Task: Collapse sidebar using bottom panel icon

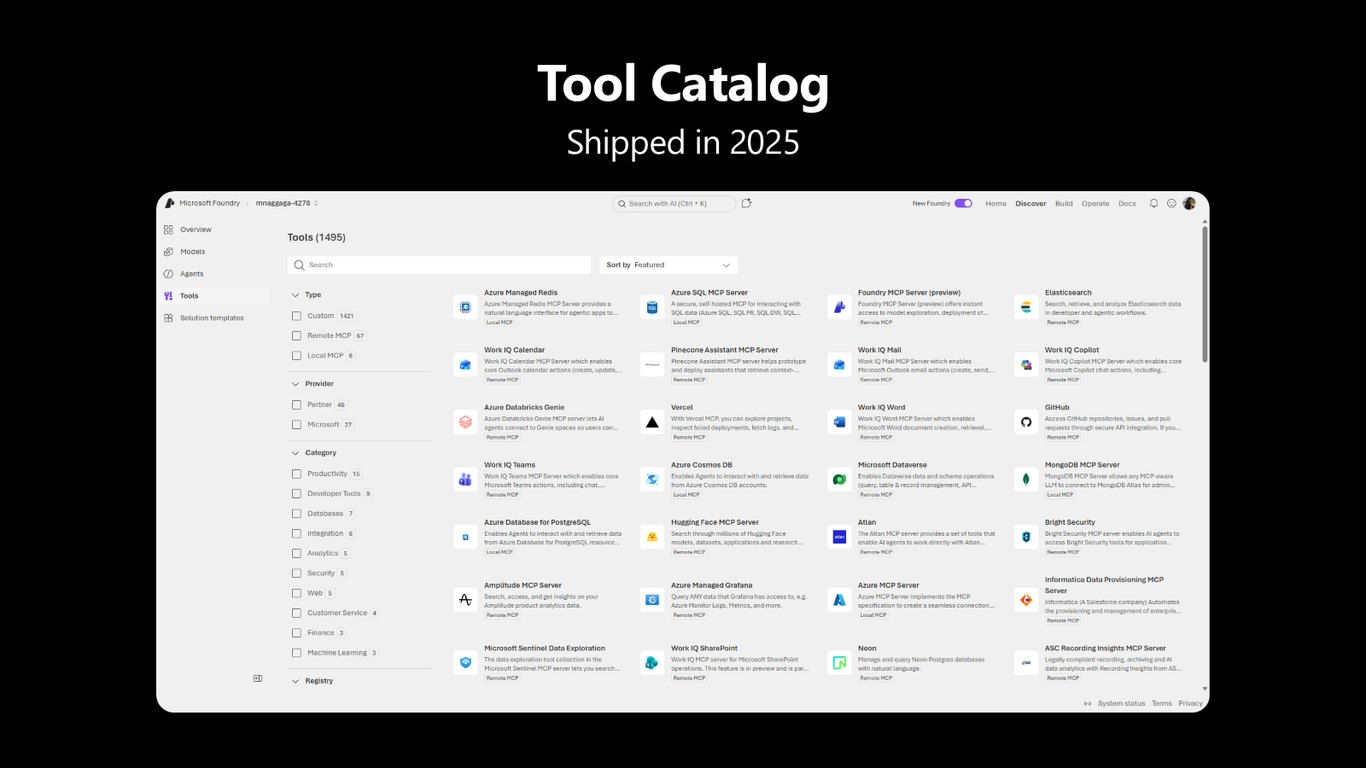Action: (x=257, y=678)
